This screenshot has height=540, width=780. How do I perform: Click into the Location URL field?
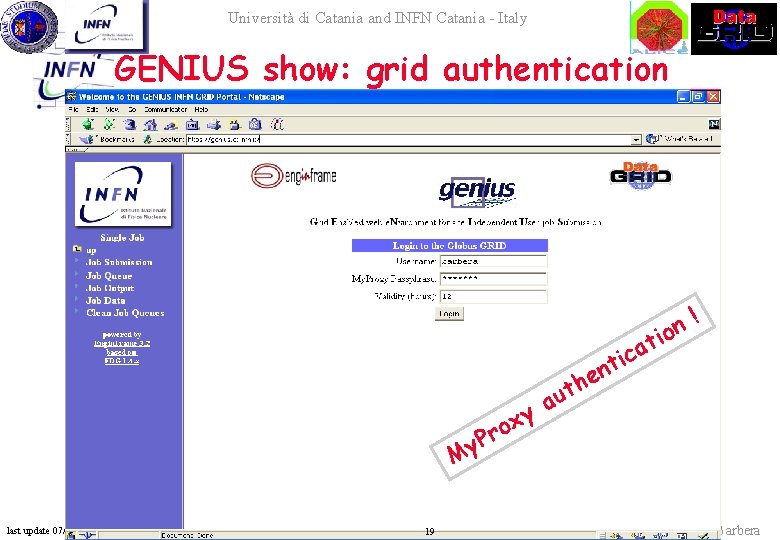pyautogui.click(x=409, y=140)
